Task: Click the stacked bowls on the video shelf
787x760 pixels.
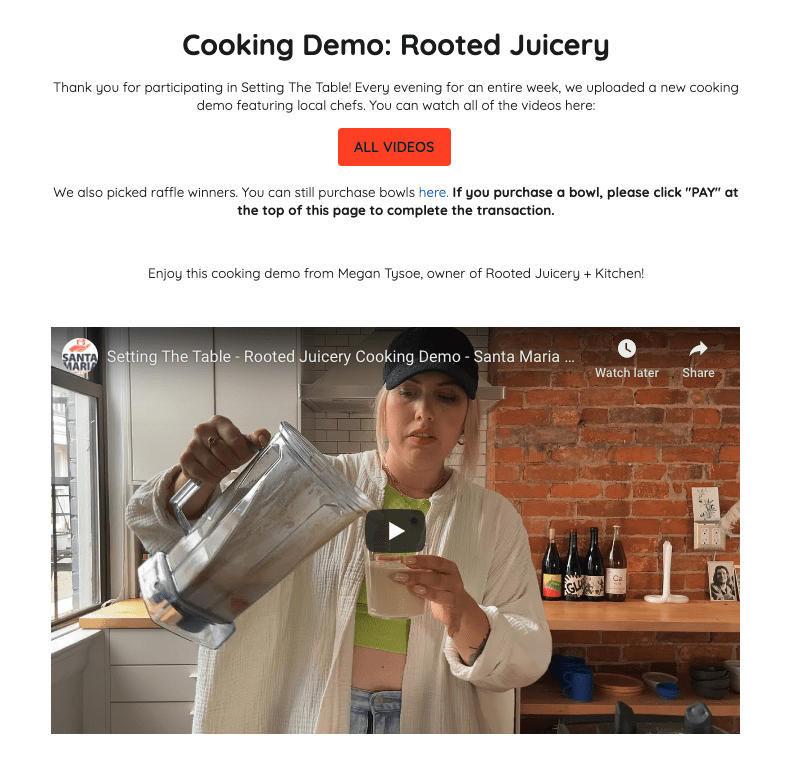Action: [x=710, y=680]
